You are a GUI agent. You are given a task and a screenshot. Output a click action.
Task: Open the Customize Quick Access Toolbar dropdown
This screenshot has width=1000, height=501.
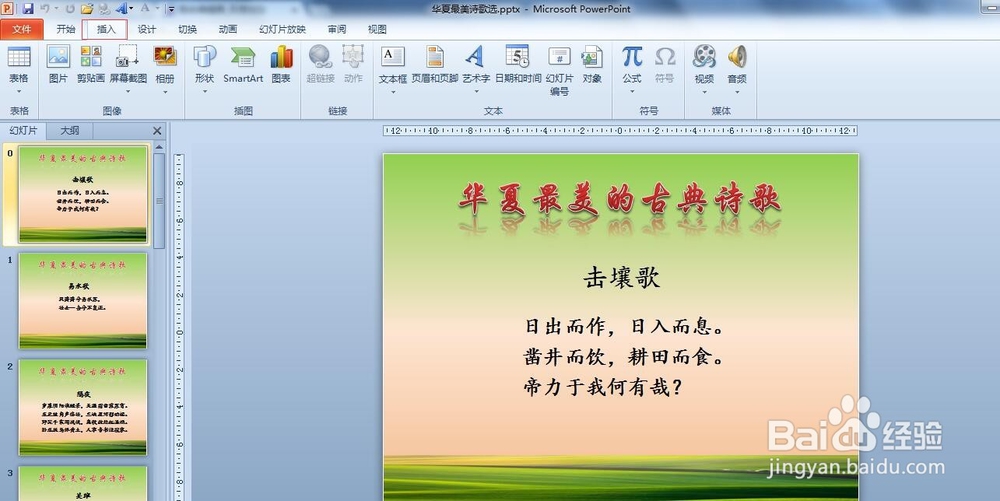pyautogui.click(x=172, y=10)
